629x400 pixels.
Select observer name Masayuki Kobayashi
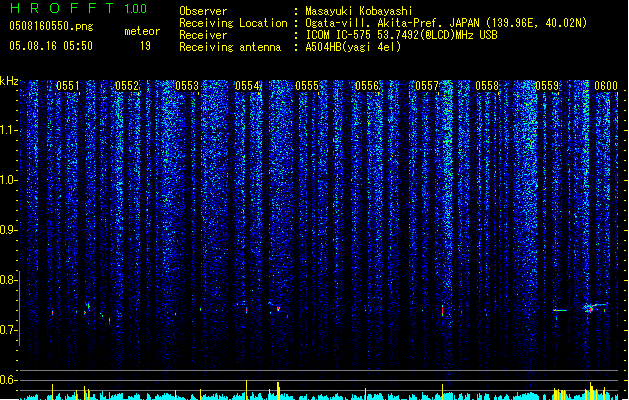coord(359,11)
